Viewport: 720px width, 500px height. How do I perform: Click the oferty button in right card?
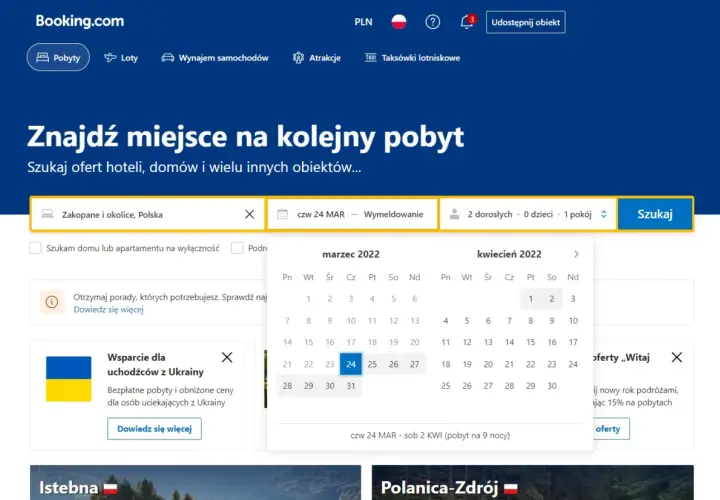tap(611, 429)
